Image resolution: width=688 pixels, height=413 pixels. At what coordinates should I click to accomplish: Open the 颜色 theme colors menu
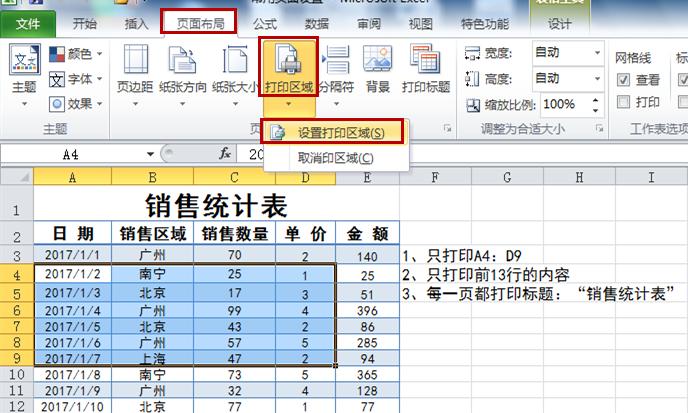coord(75,54)
